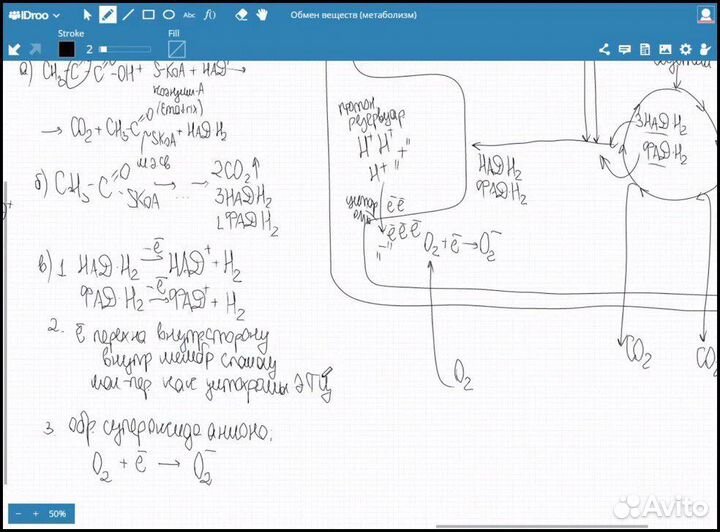Zoom in with the plus button

(35, 514)
